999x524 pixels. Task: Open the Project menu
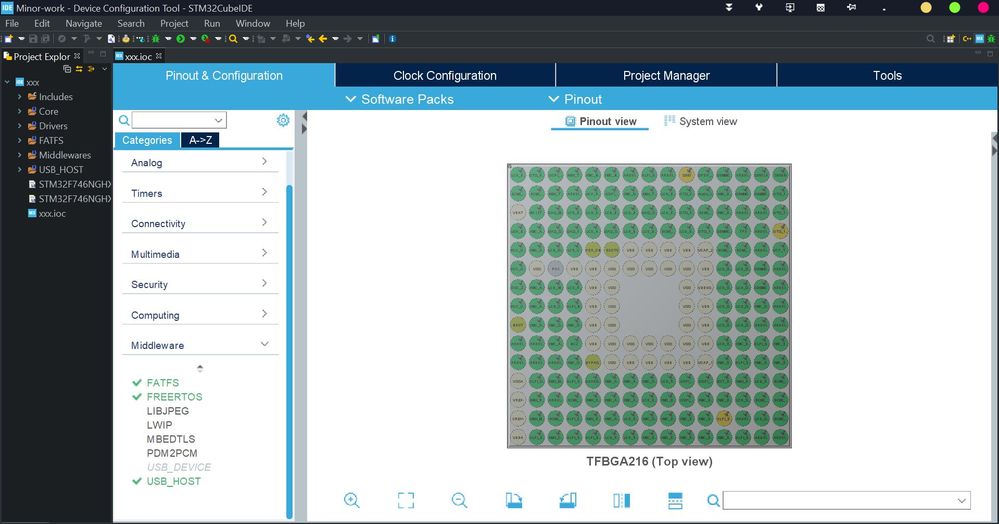[x=174, y=24]
